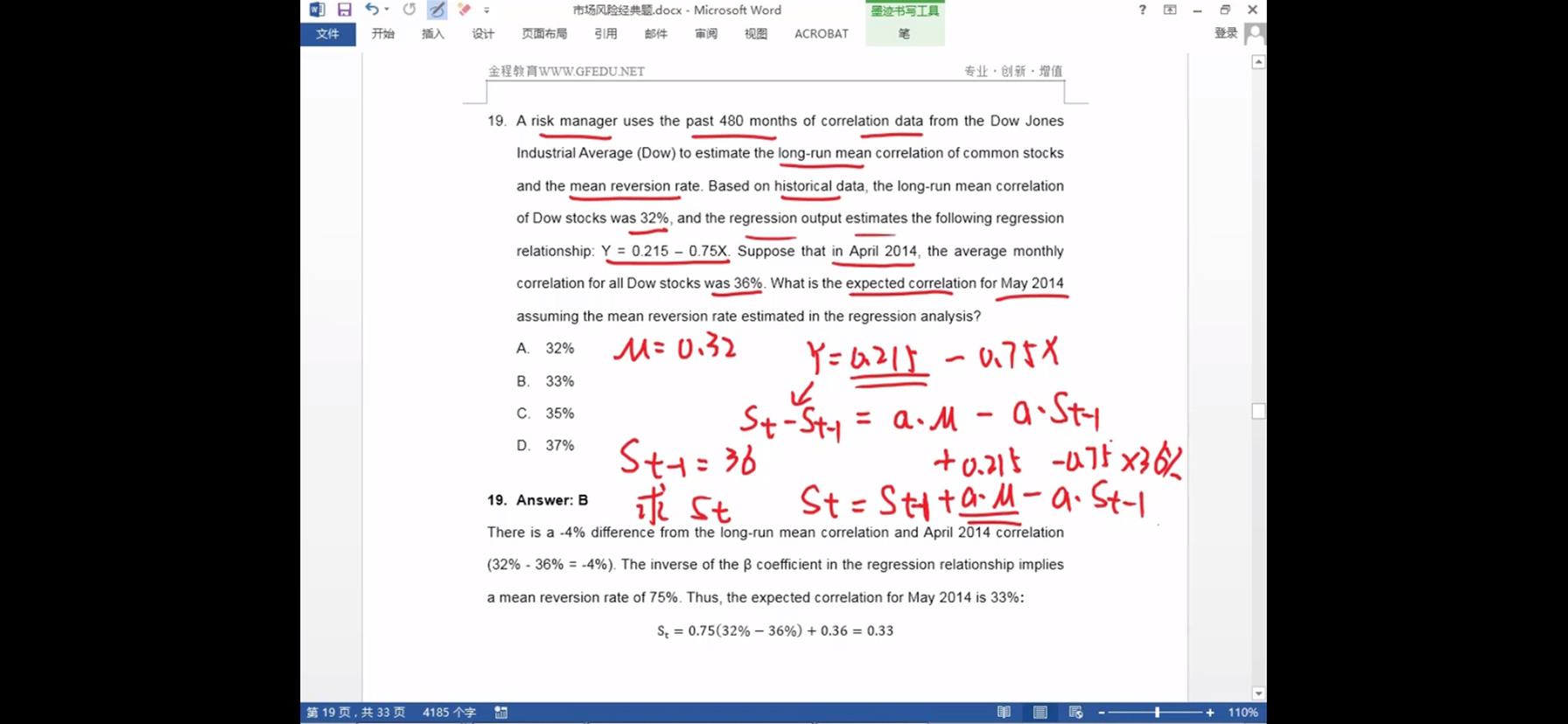Click the zoom slider handle
This screenshot has height=724, width=1568.
point(1157,713)
